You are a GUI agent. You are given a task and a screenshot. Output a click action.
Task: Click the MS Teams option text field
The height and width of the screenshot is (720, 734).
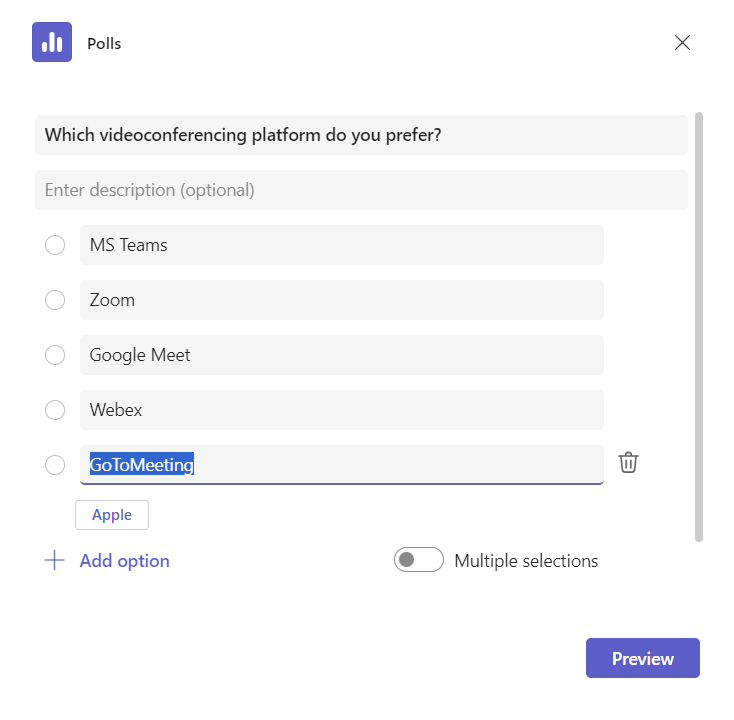click(341, 245)
